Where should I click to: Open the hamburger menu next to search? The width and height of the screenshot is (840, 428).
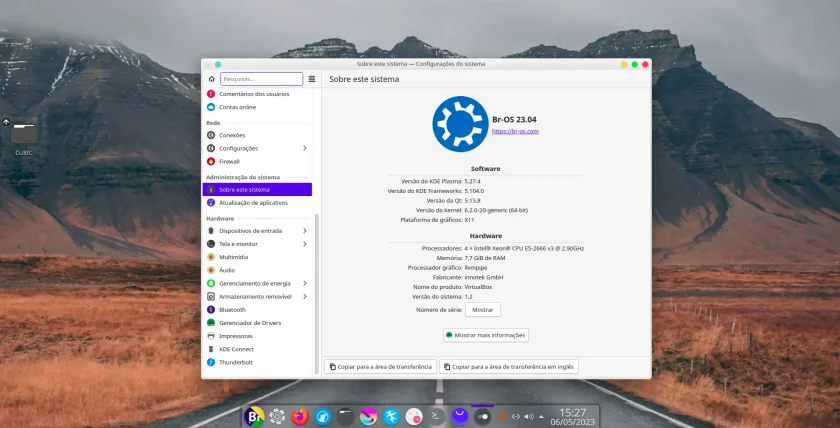[312, 79]
